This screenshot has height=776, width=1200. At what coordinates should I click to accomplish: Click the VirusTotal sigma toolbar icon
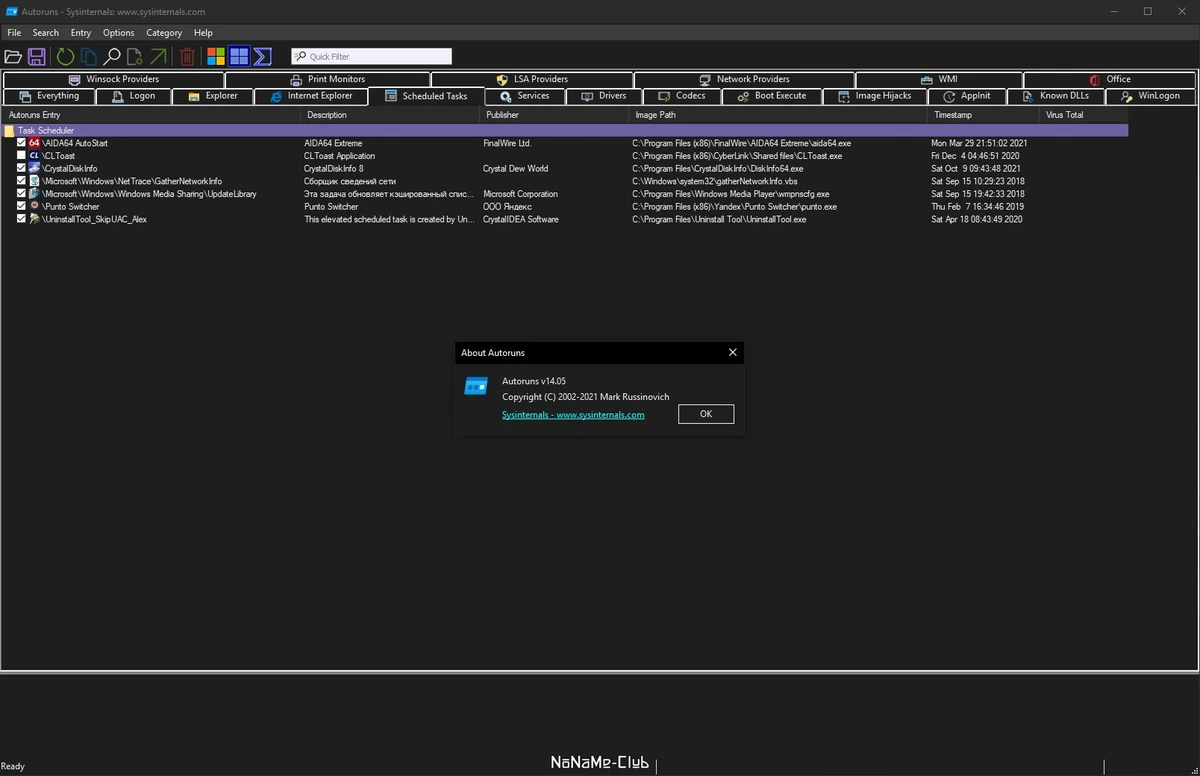[263, 57]
